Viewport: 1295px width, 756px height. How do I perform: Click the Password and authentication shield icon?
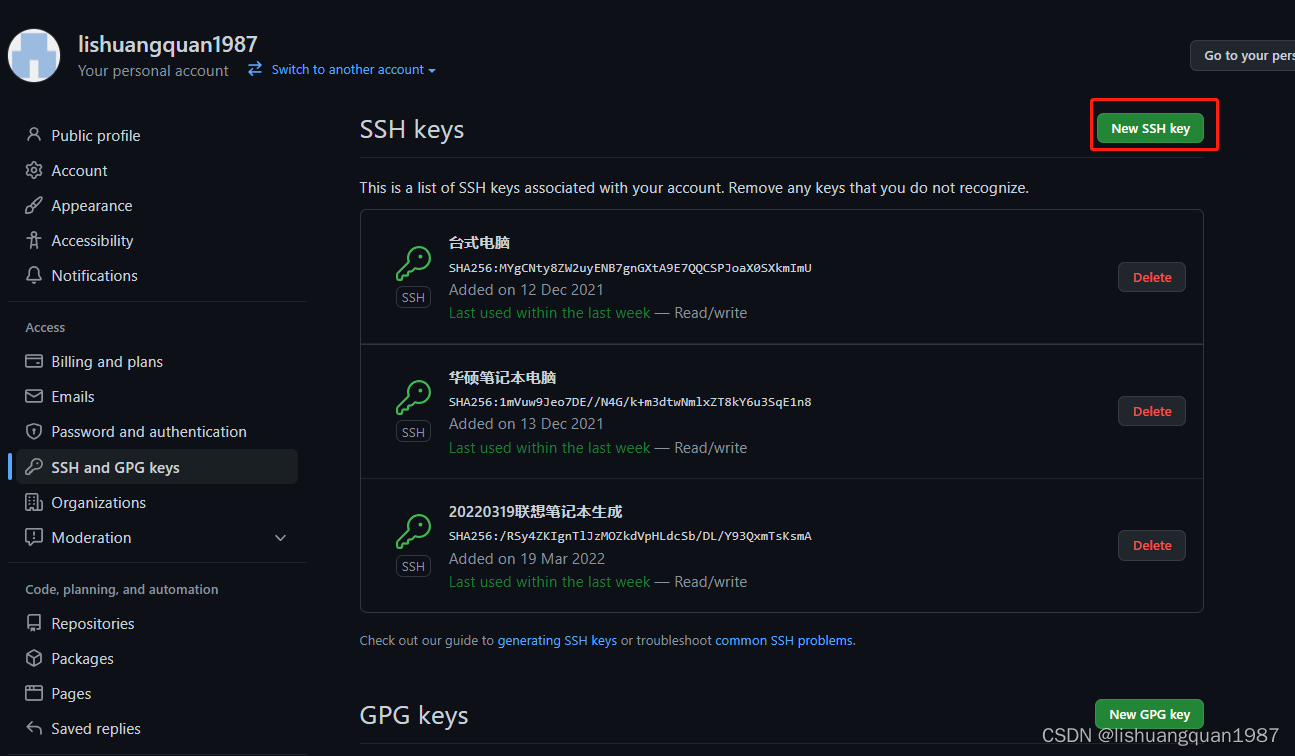[34, 431]
